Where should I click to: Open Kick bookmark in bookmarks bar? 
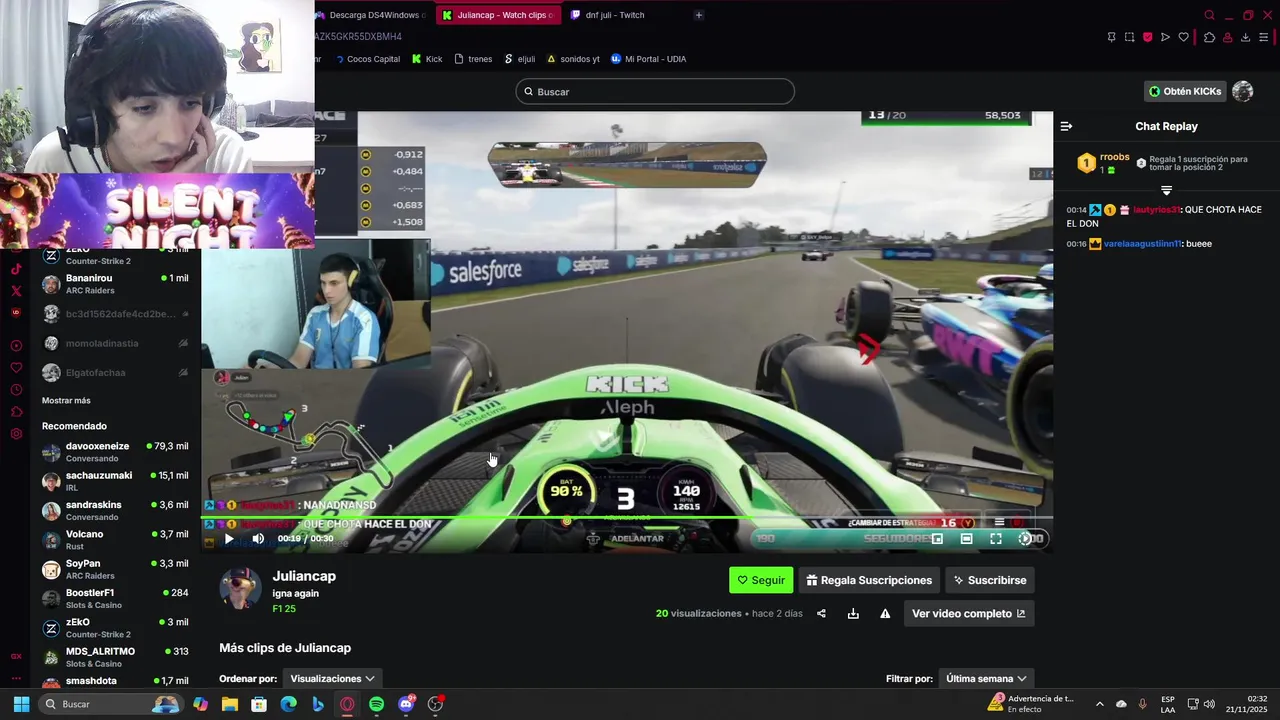[x=427, y=59]
